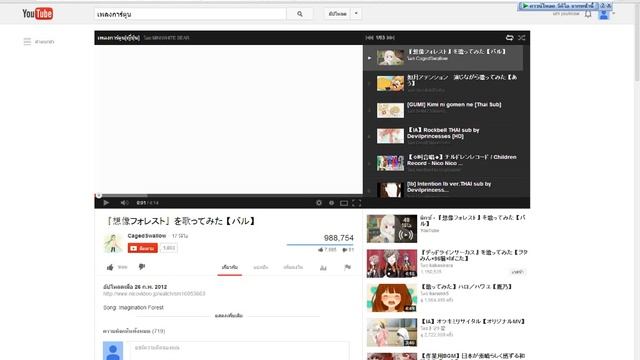This screenshot has height=360, width=640.
Task: Expand the description show more
Action: point(229,316)
